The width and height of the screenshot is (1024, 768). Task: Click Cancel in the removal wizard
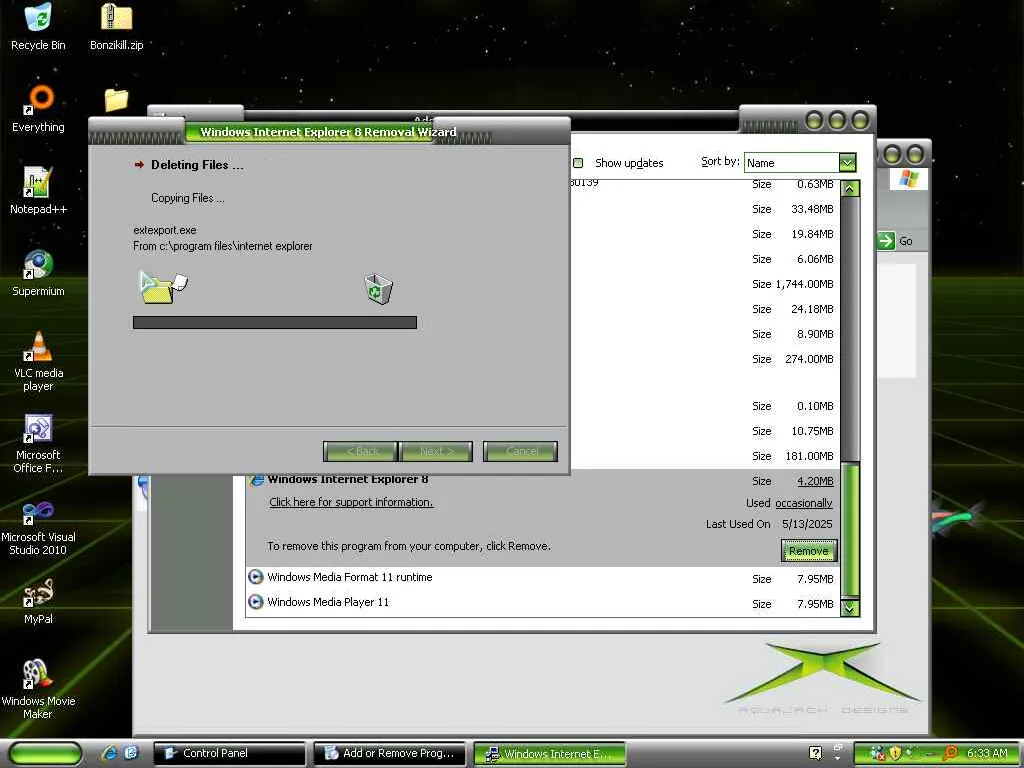(520, 451)
